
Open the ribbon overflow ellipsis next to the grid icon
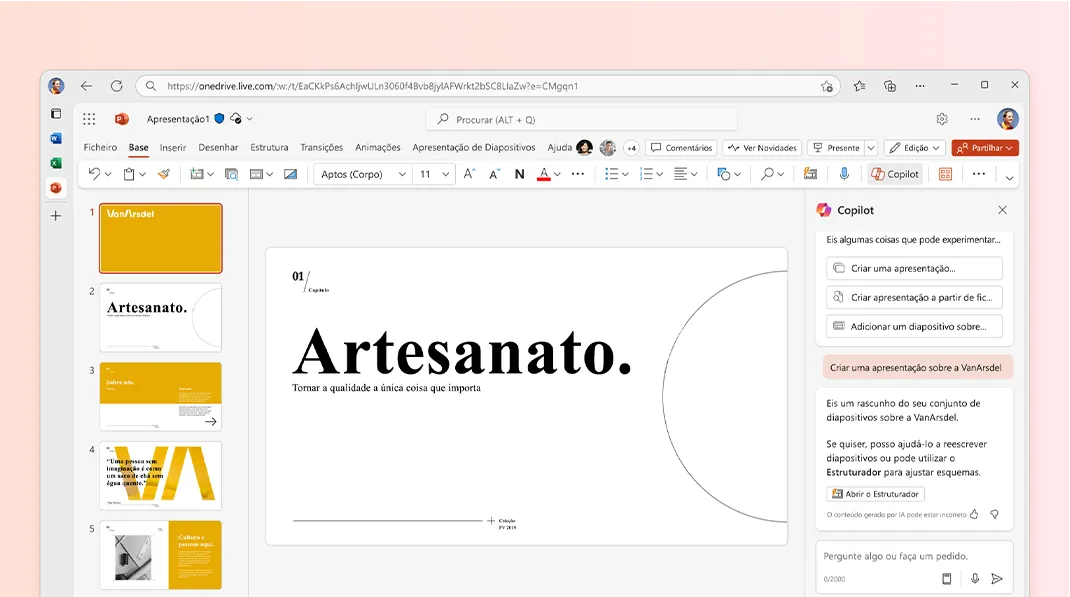pos(979,174)
